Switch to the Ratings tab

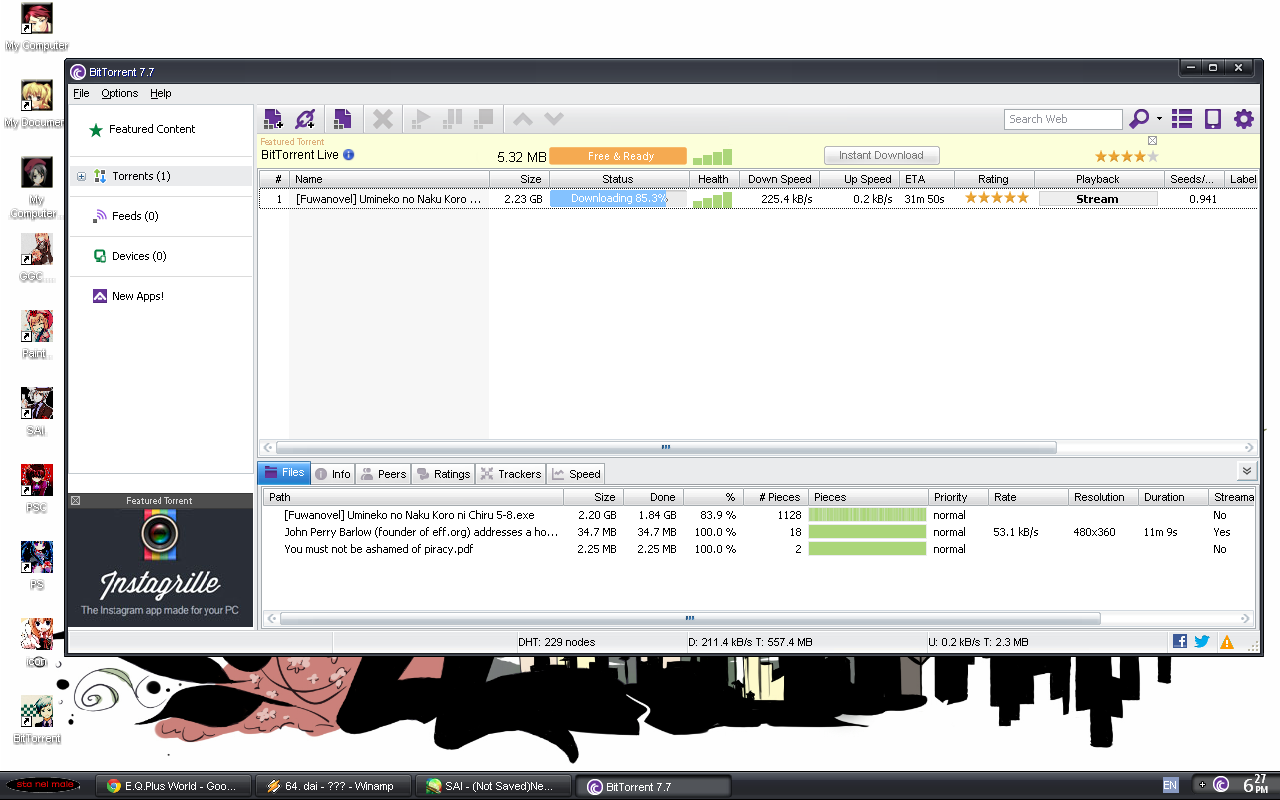444,474
